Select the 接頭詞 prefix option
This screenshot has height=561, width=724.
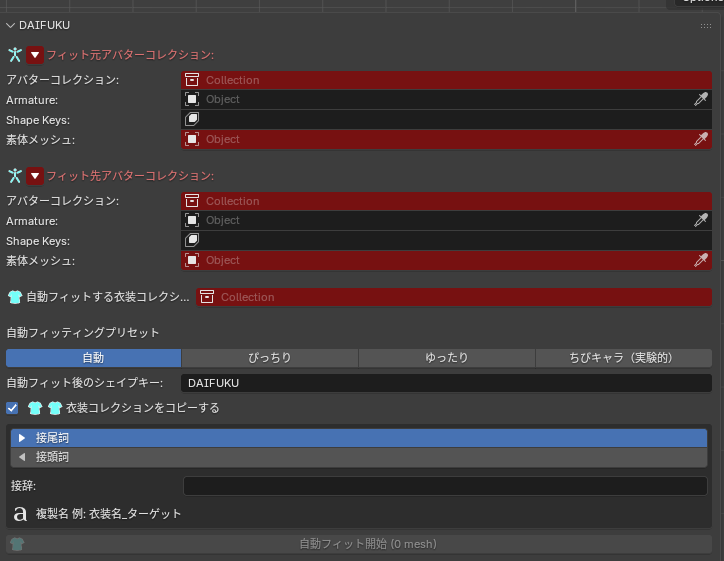[x=359, y=457]
